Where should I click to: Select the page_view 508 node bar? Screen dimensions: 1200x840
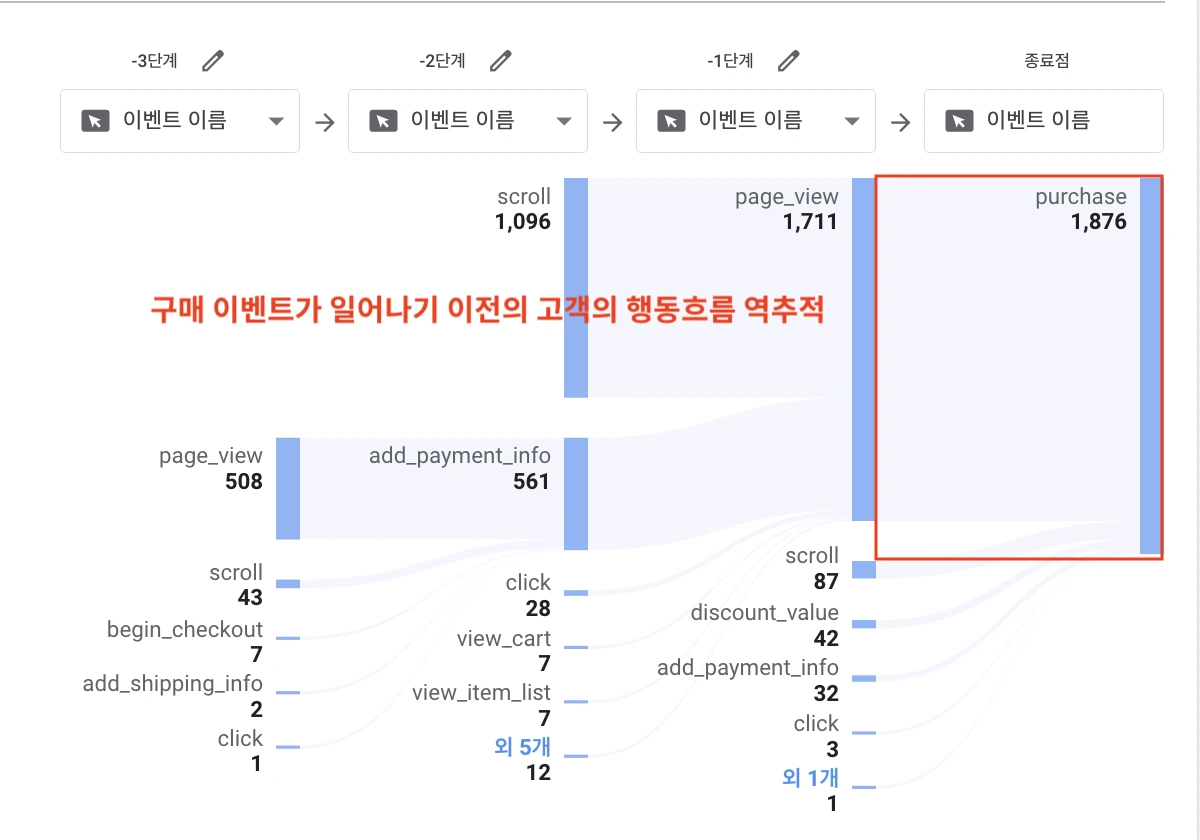pyautogui.click(x=288, y=489)
